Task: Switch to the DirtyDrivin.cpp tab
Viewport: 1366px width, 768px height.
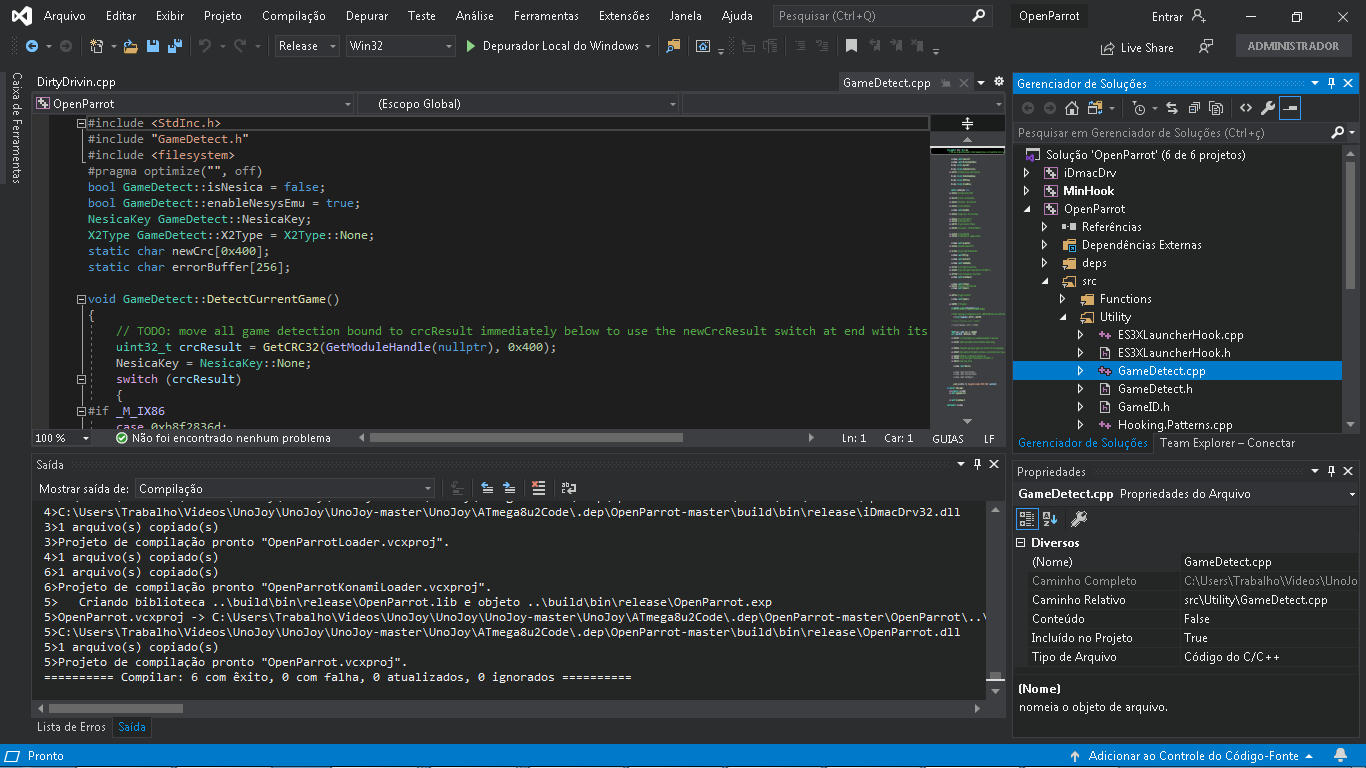Action: click(76, 82)
